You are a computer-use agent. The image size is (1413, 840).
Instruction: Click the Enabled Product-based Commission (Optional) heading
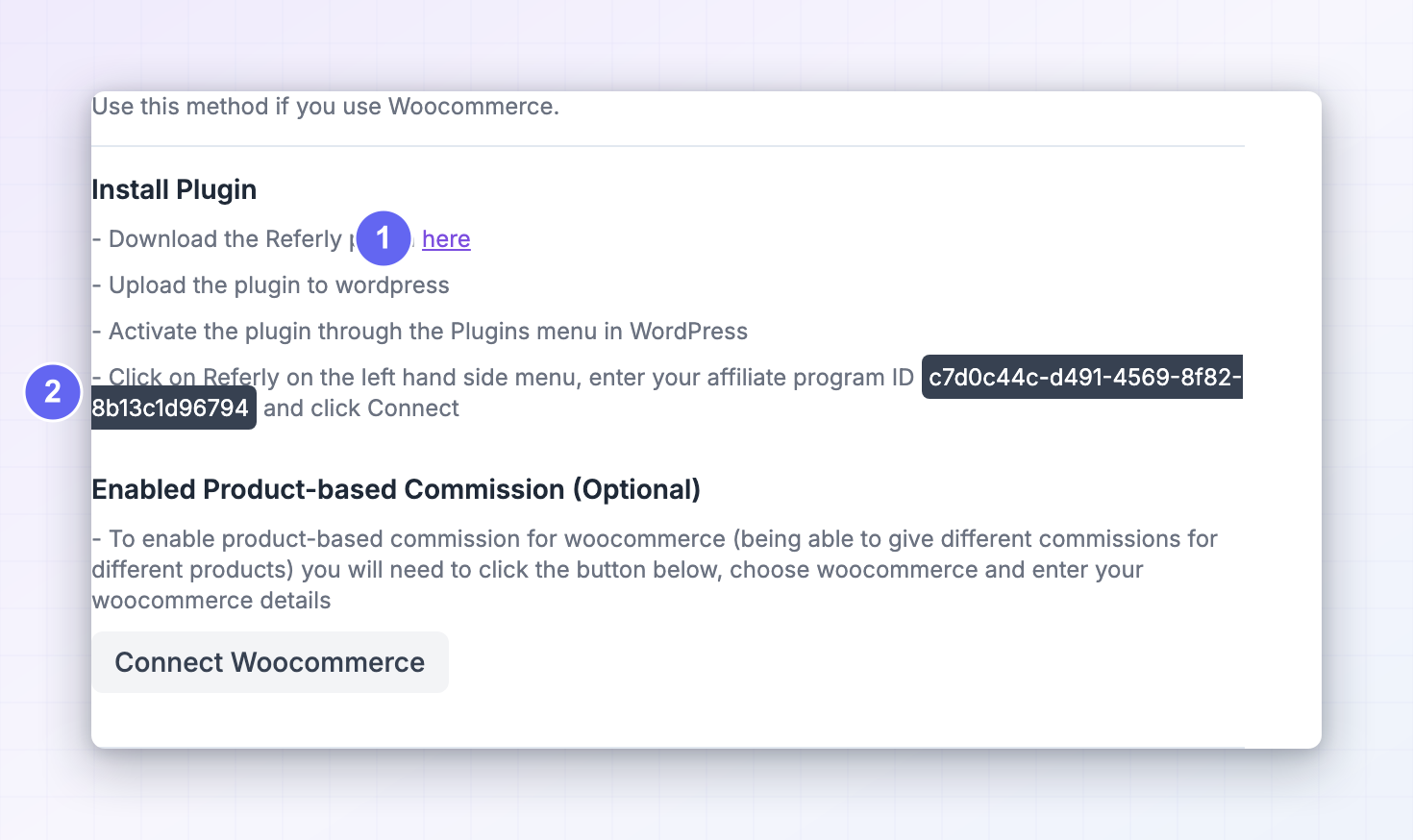point(396,489)
